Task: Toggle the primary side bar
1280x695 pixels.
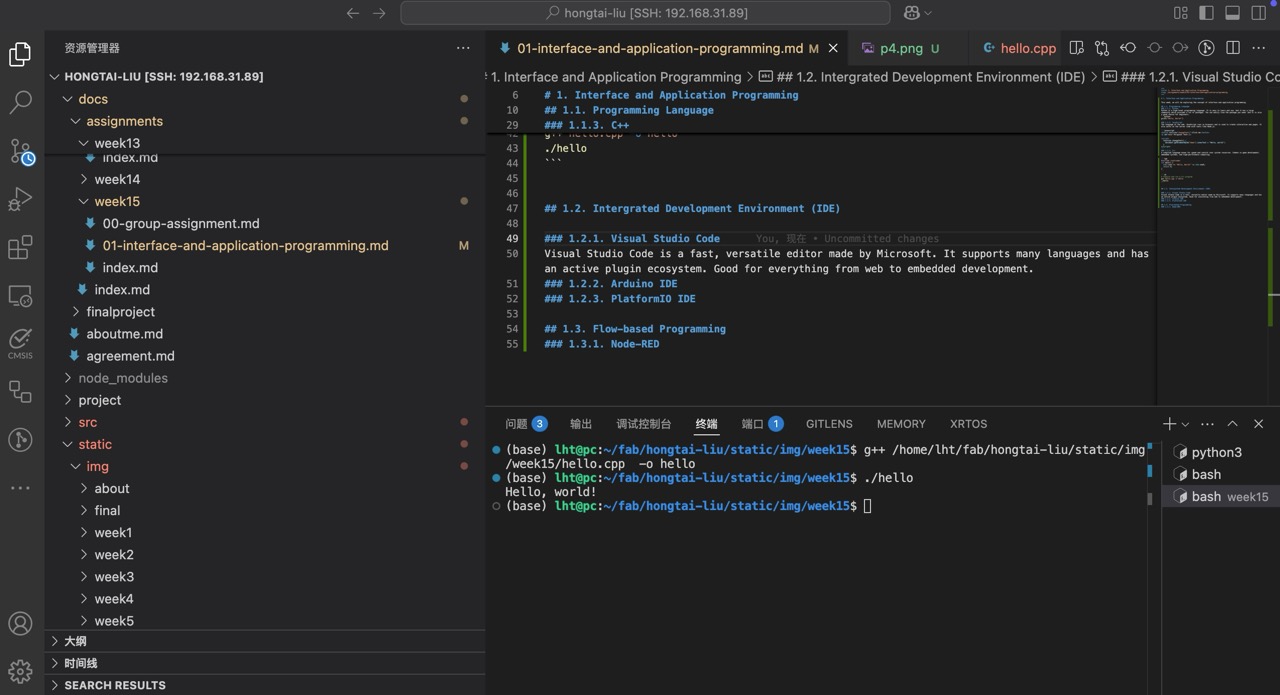Action: coord(1207,13)
